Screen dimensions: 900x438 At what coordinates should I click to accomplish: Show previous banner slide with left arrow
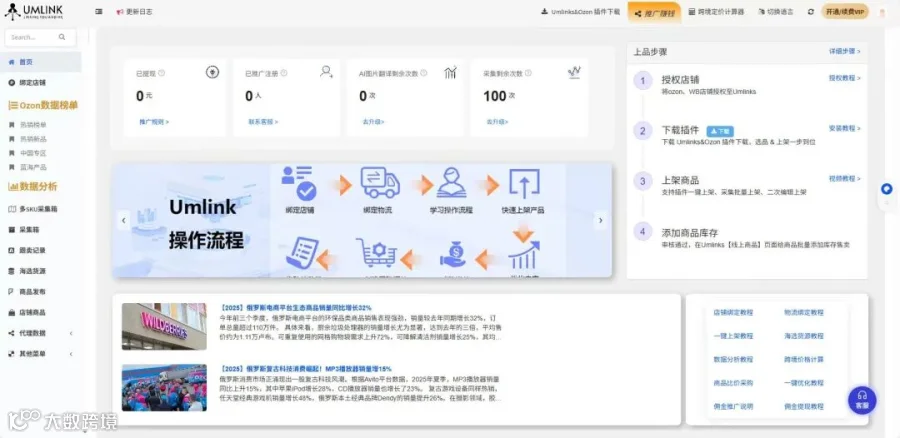[x=123, y=220]
